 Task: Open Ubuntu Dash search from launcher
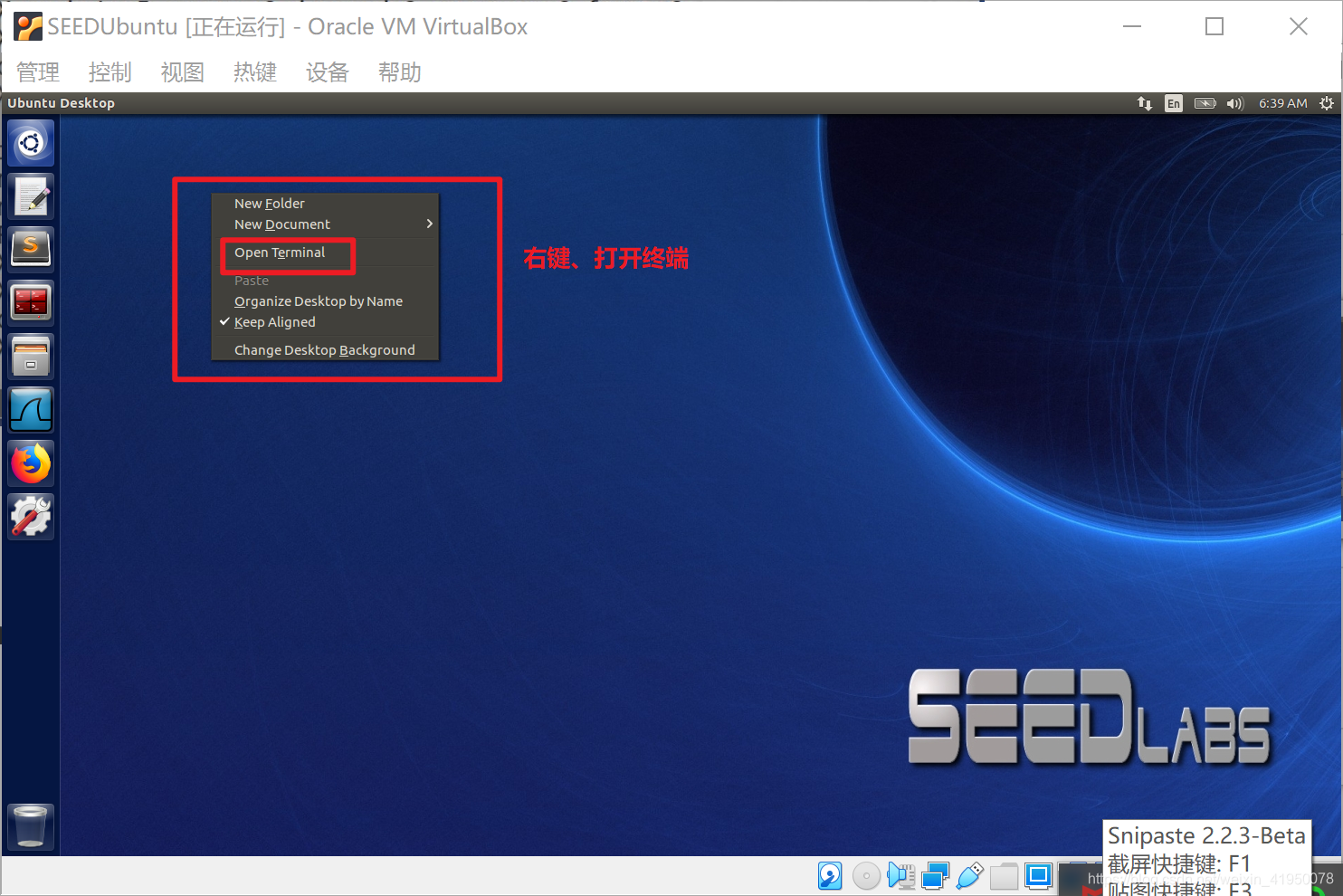click(x=31, y=143)
